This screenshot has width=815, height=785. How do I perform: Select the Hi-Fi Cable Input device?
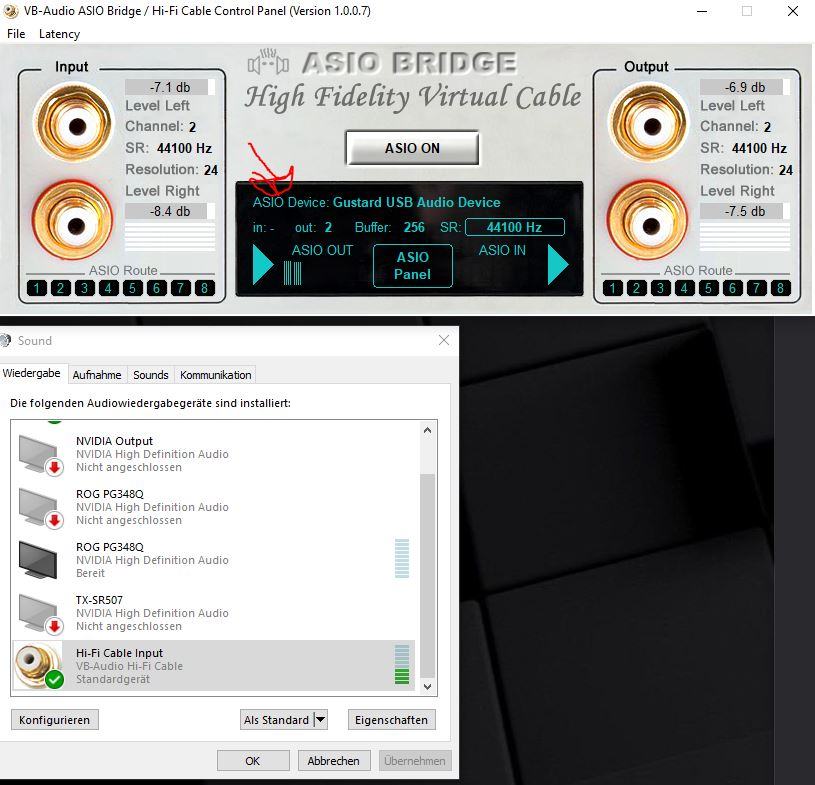[x=213, y=665]
